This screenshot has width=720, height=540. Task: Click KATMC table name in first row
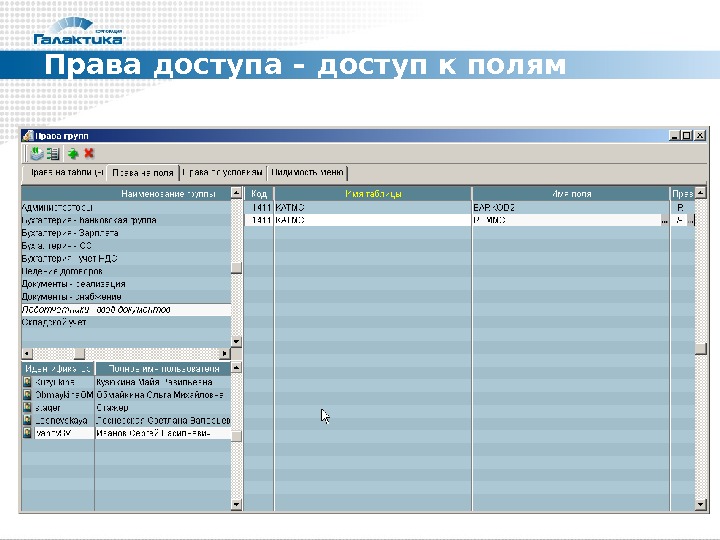(373, 208)
